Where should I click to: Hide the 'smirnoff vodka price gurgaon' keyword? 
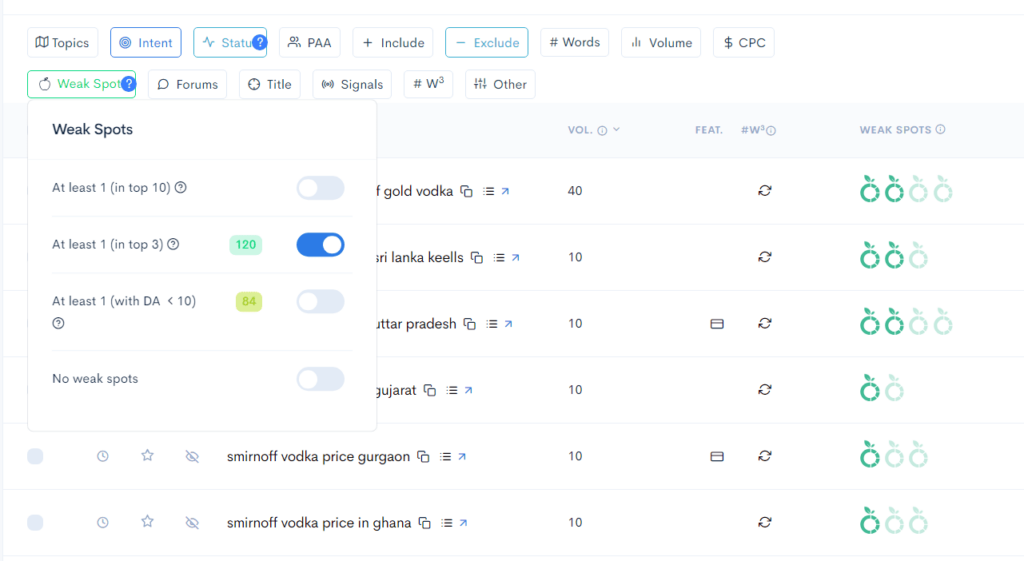click(192, 456)
